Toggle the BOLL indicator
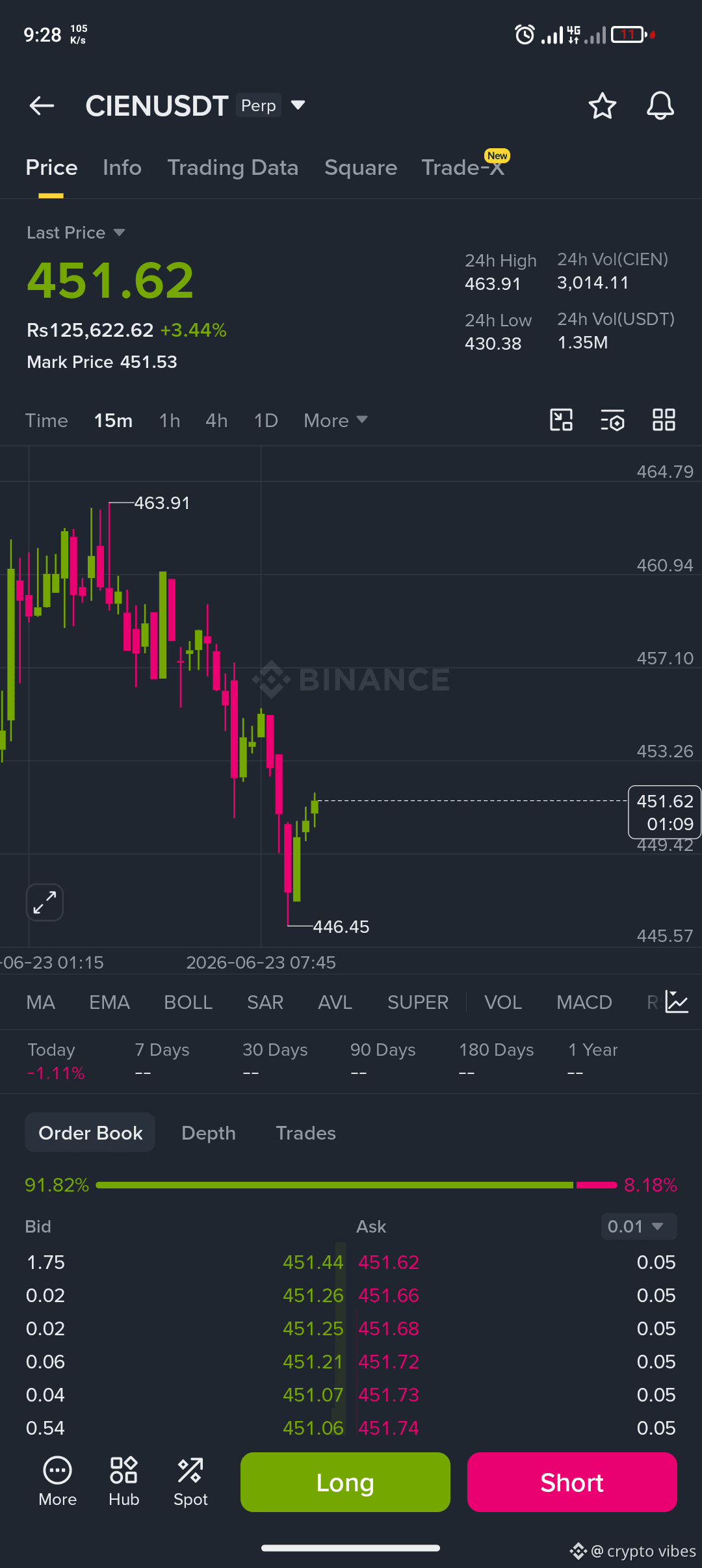Screen dimensions: 702x1568 click(x=188, y=1002)
